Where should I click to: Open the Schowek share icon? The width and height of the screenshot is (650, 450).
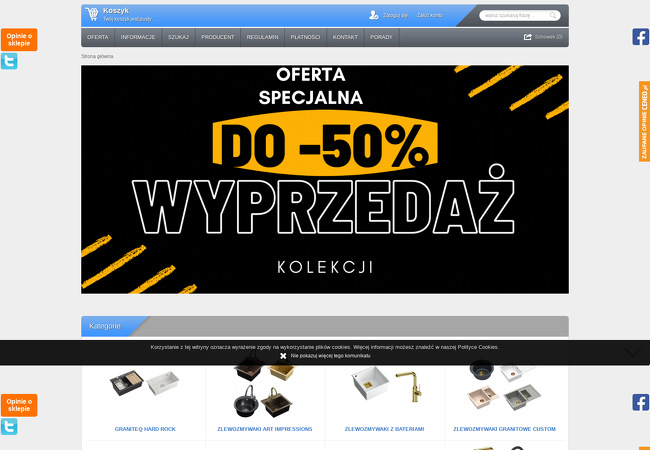(527, 37)
